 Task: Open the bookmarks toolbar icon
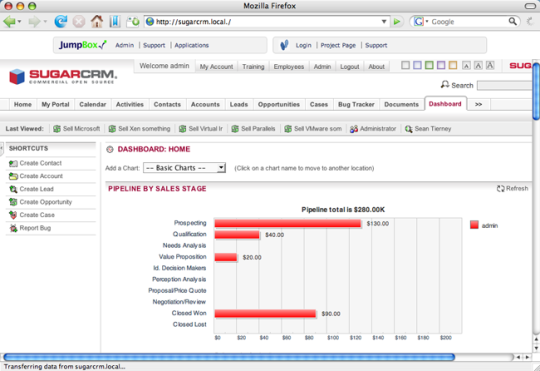115,22
